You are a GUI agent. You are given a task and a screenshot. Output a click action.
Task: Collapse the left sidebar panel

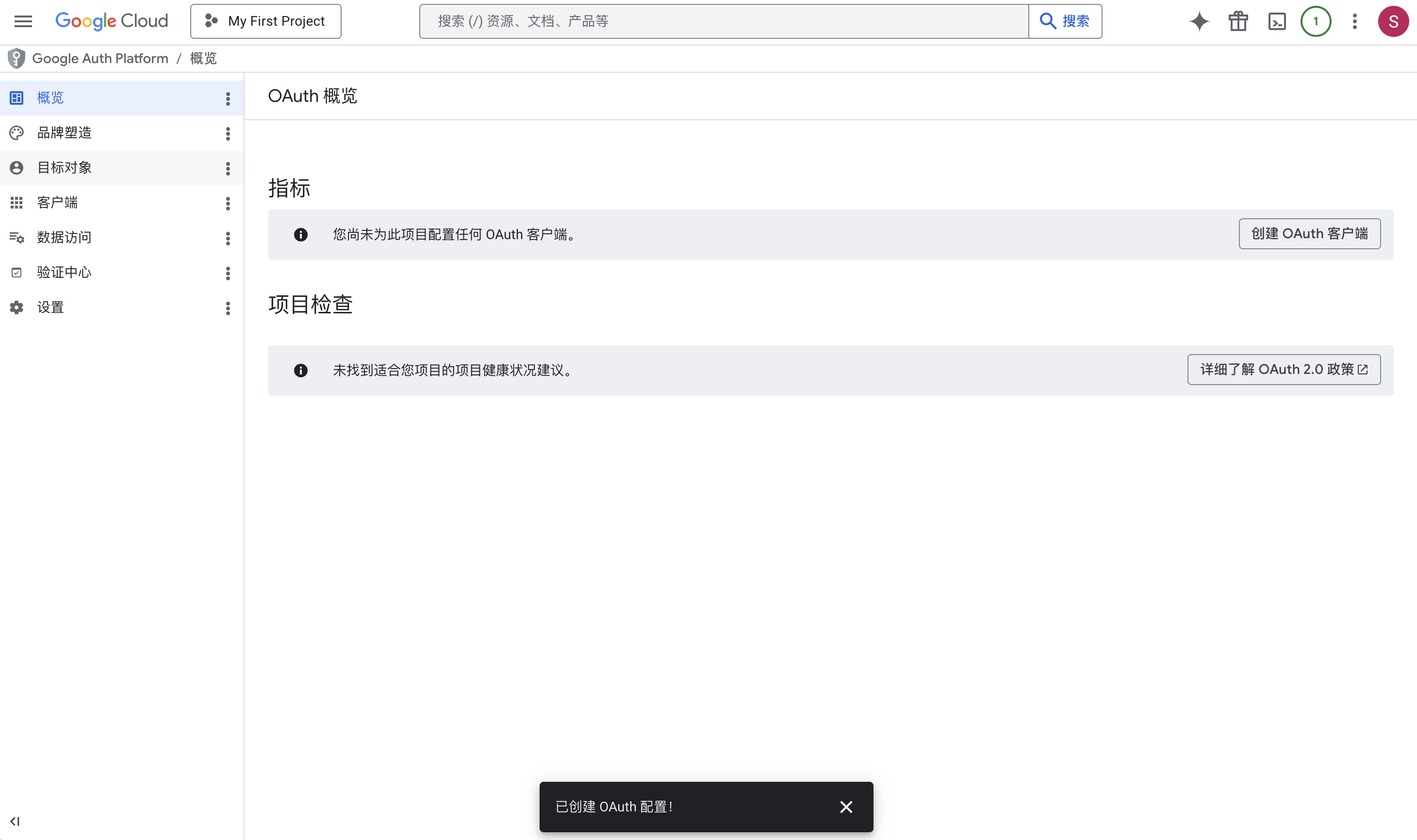(x=16, y=821)
